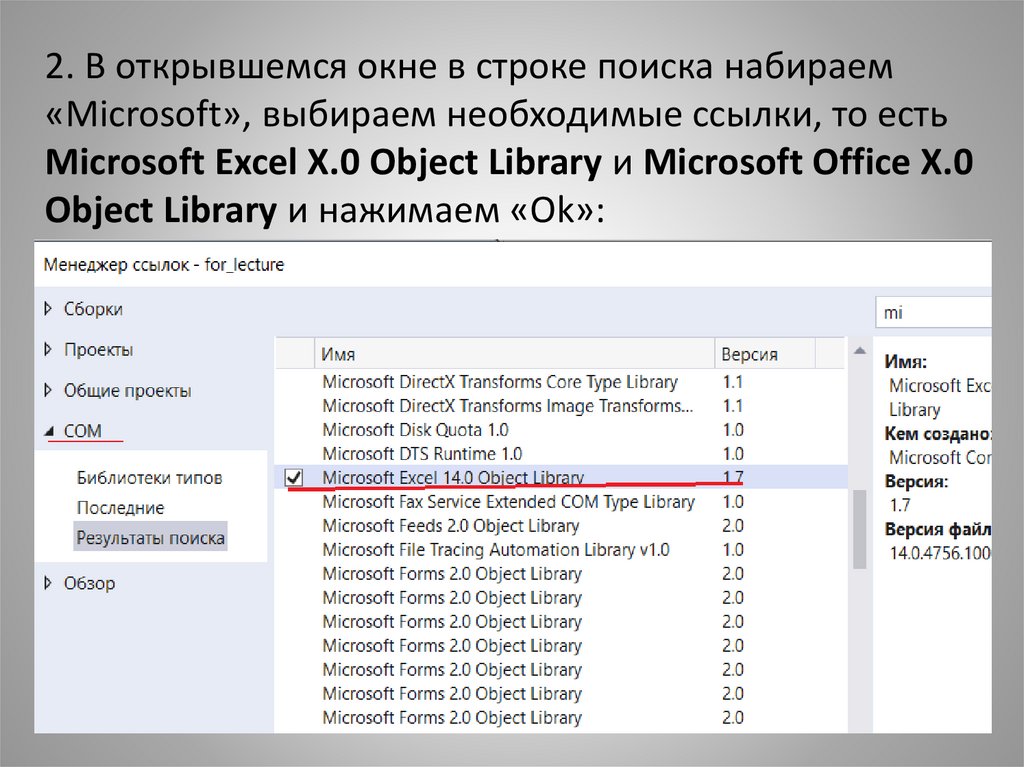This screenshot has width=1024, height=767.
Task: Click the scrollbar up arrow in list
Action: pos(860,351)
